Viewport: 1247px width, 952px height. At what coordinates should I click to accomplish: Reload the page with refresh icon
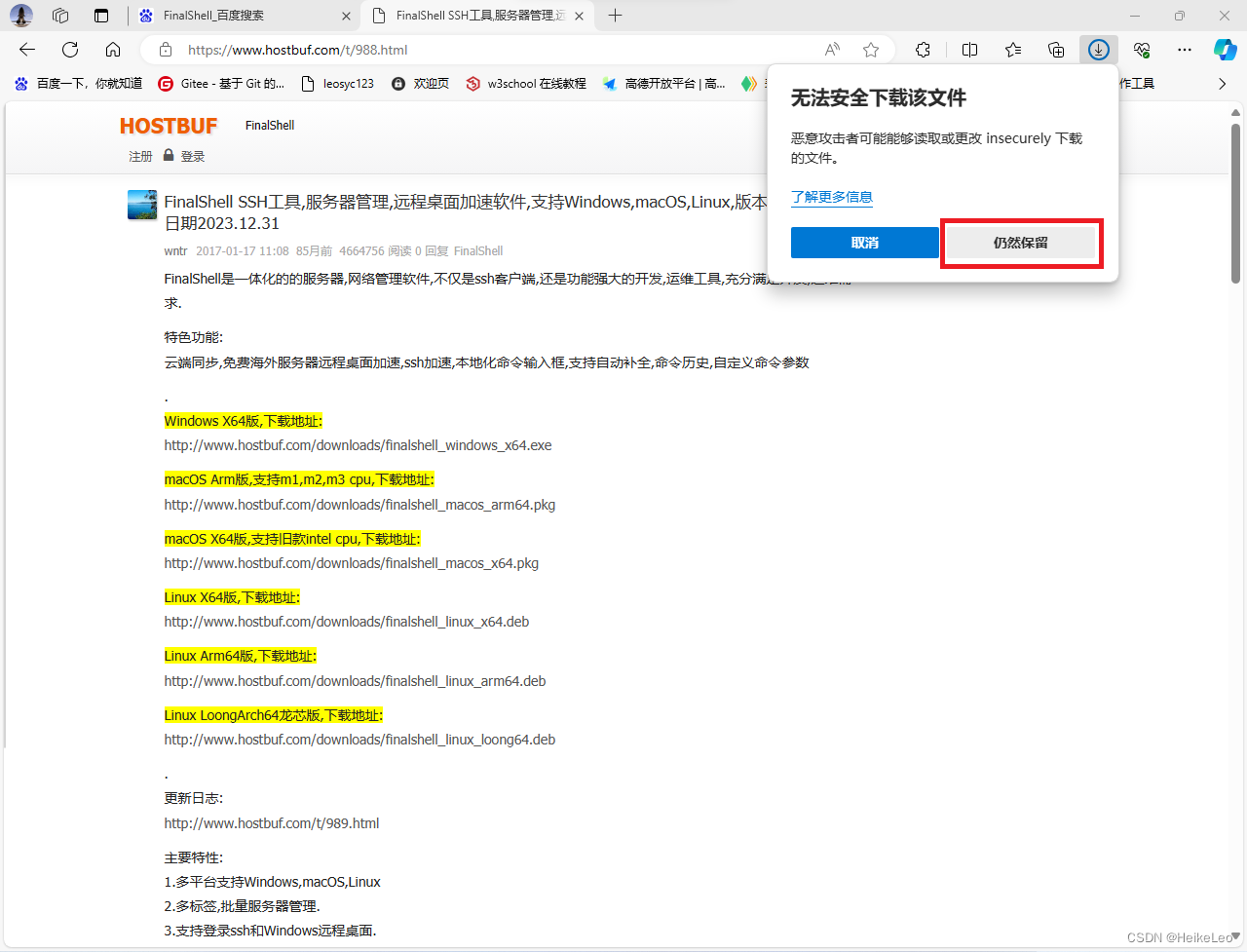click(70, 50)
